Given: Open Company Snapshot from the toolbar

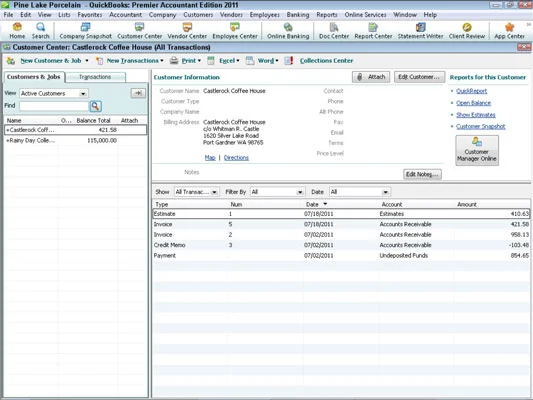Looking at the screenshot, I should (x=85, y=31).
